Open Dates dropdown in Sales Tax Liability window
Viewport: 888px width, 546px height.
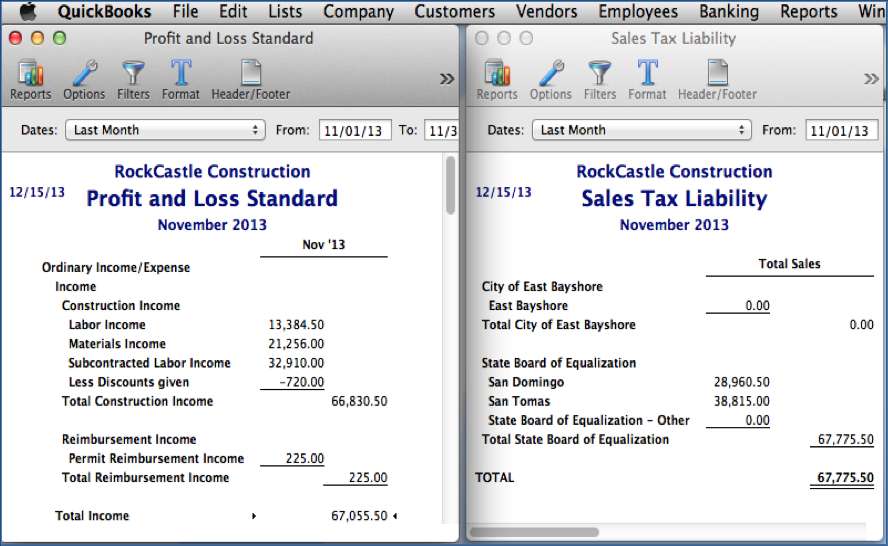[642, 130]
